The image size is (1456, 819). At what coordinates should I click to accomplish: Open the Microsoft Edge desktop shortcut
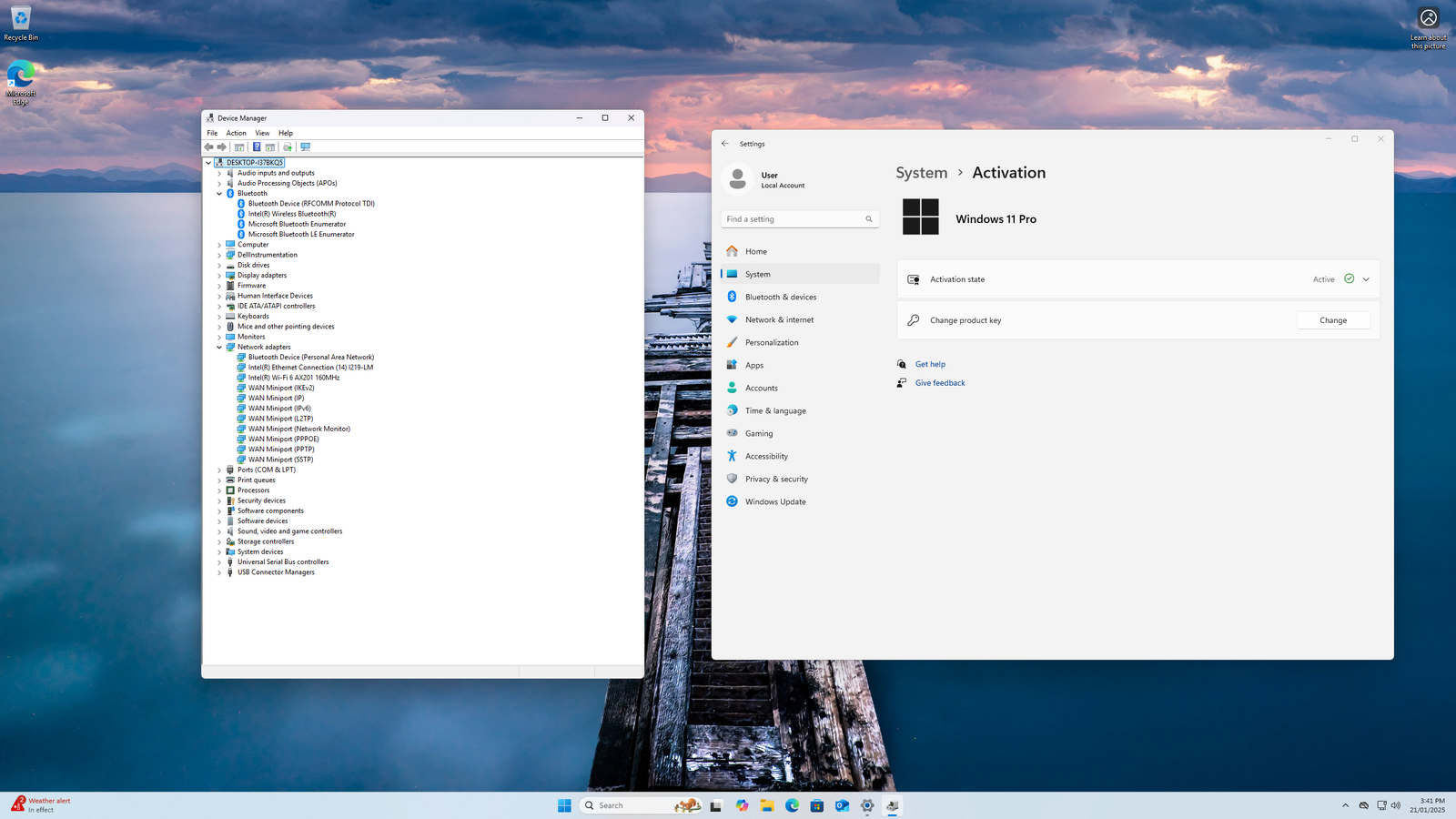(21, 83)
